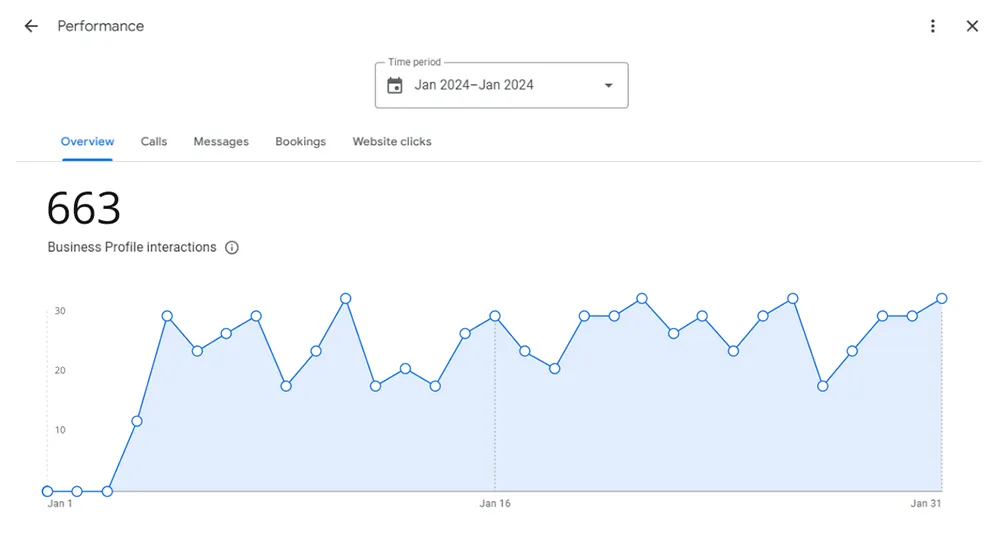Expand the Time period dropdown arrow

coord(608,85)
